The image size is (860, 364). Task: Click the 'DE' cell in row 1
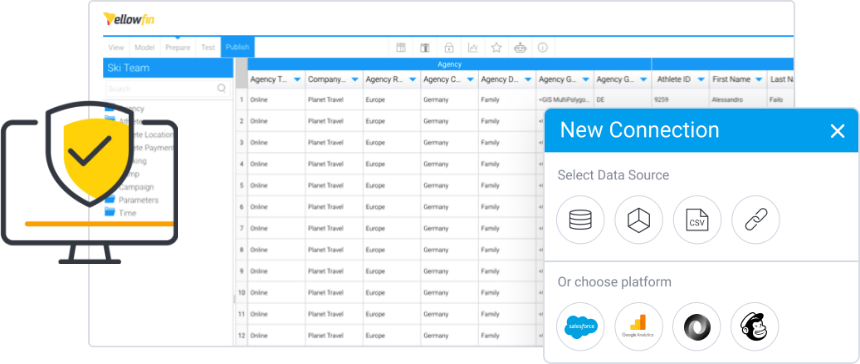[x=623, y=100]
